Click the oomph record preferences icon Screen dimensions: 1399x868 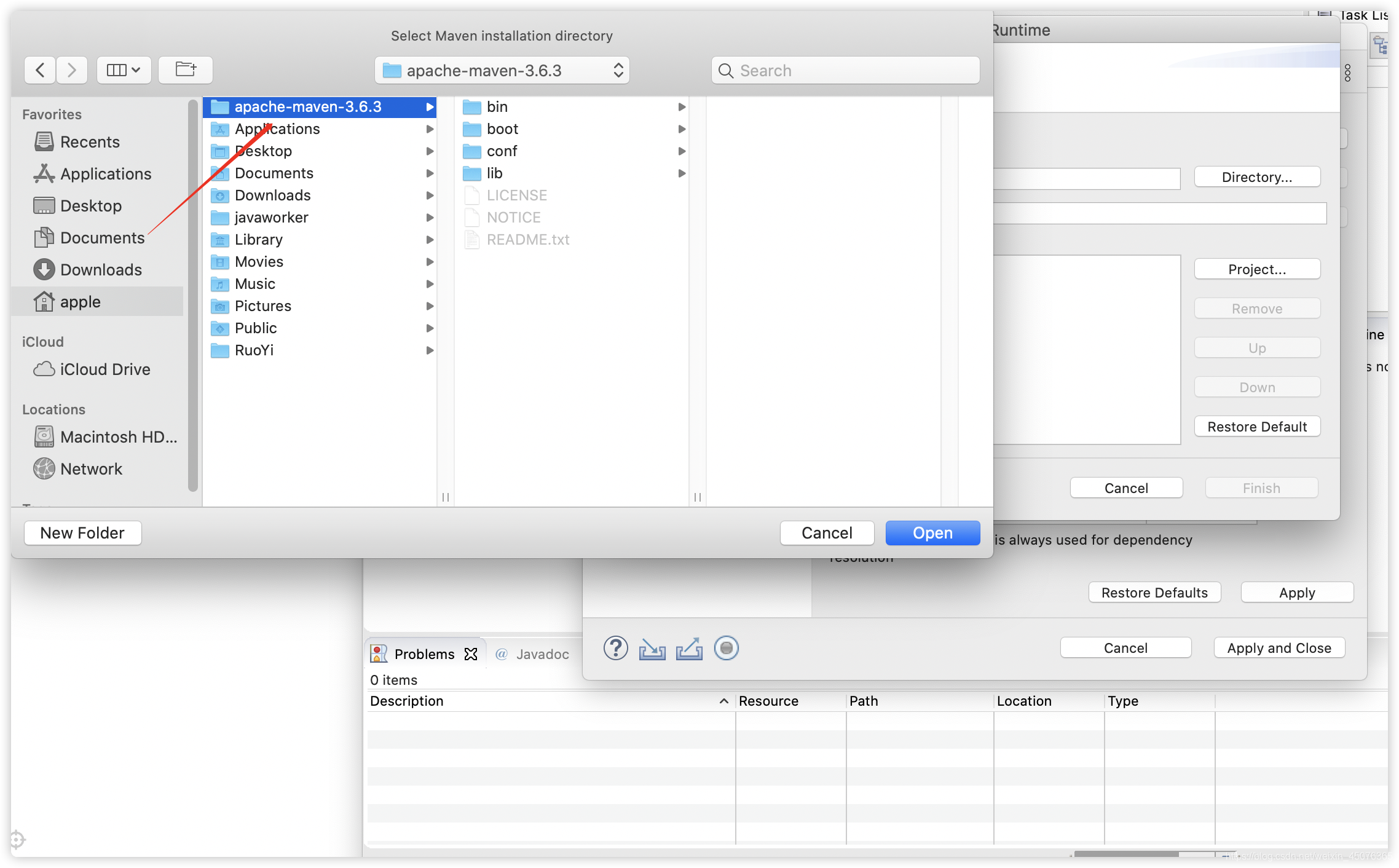726,648
